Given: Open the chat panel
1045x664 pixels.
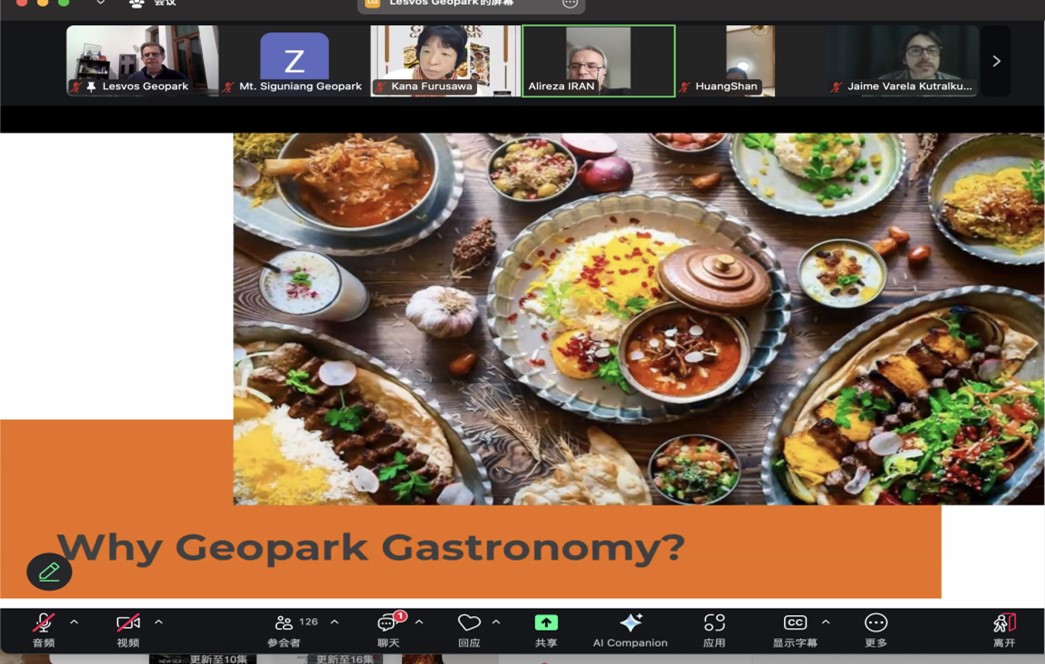Looking at the screenshot, I should click(388, 623).
